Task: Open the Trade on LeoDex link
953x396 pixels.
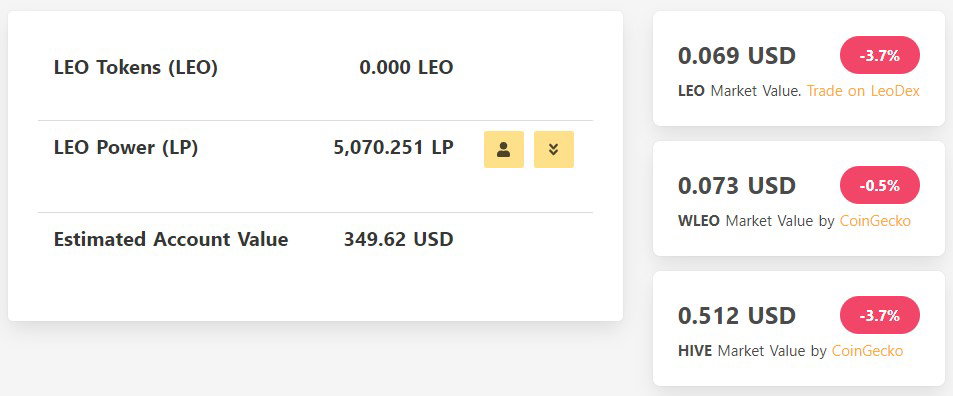Action: (863, 91)
